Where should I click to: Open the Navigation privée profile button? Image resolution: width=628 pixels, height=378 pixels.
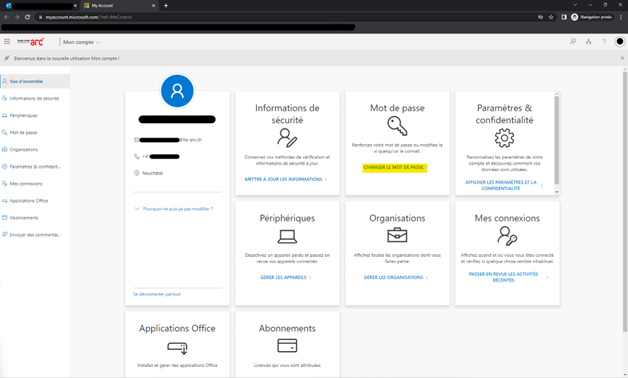pyautogui.click(x=592, y=17)
